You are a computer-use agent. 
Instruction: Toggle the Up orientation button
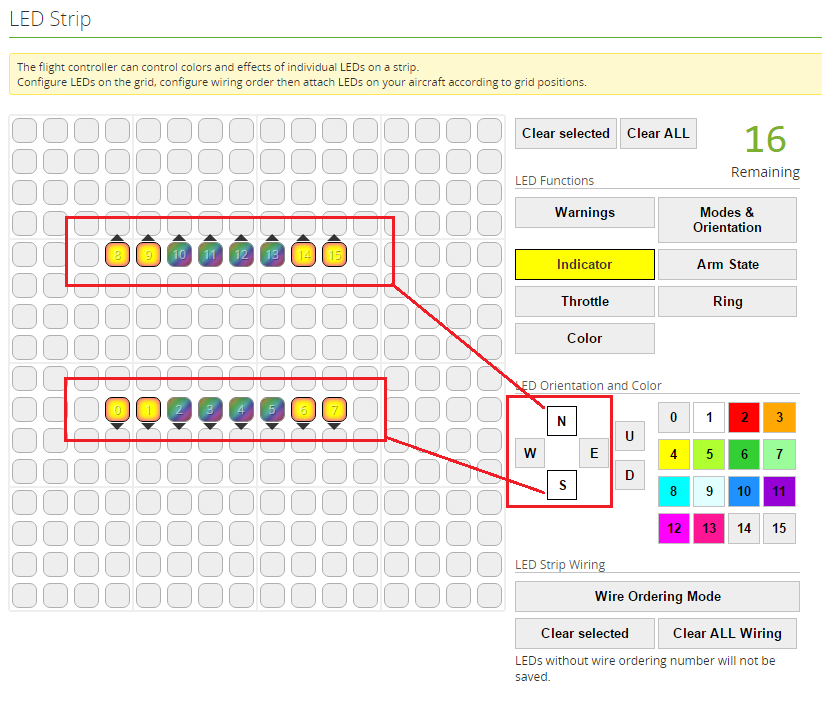coord(629,436)
